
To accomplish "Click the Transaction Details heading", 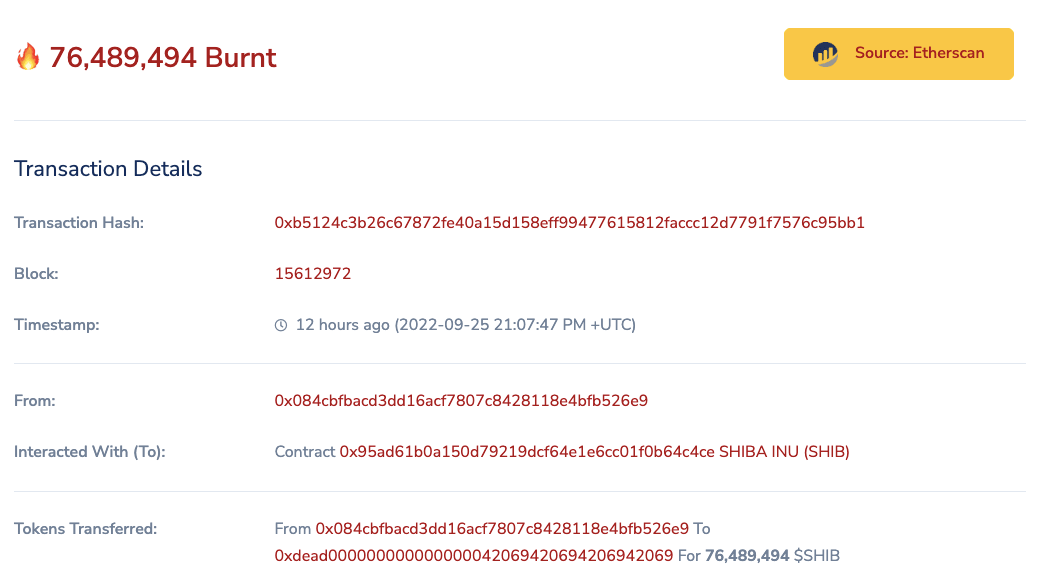I will click(x=107, y=169).
